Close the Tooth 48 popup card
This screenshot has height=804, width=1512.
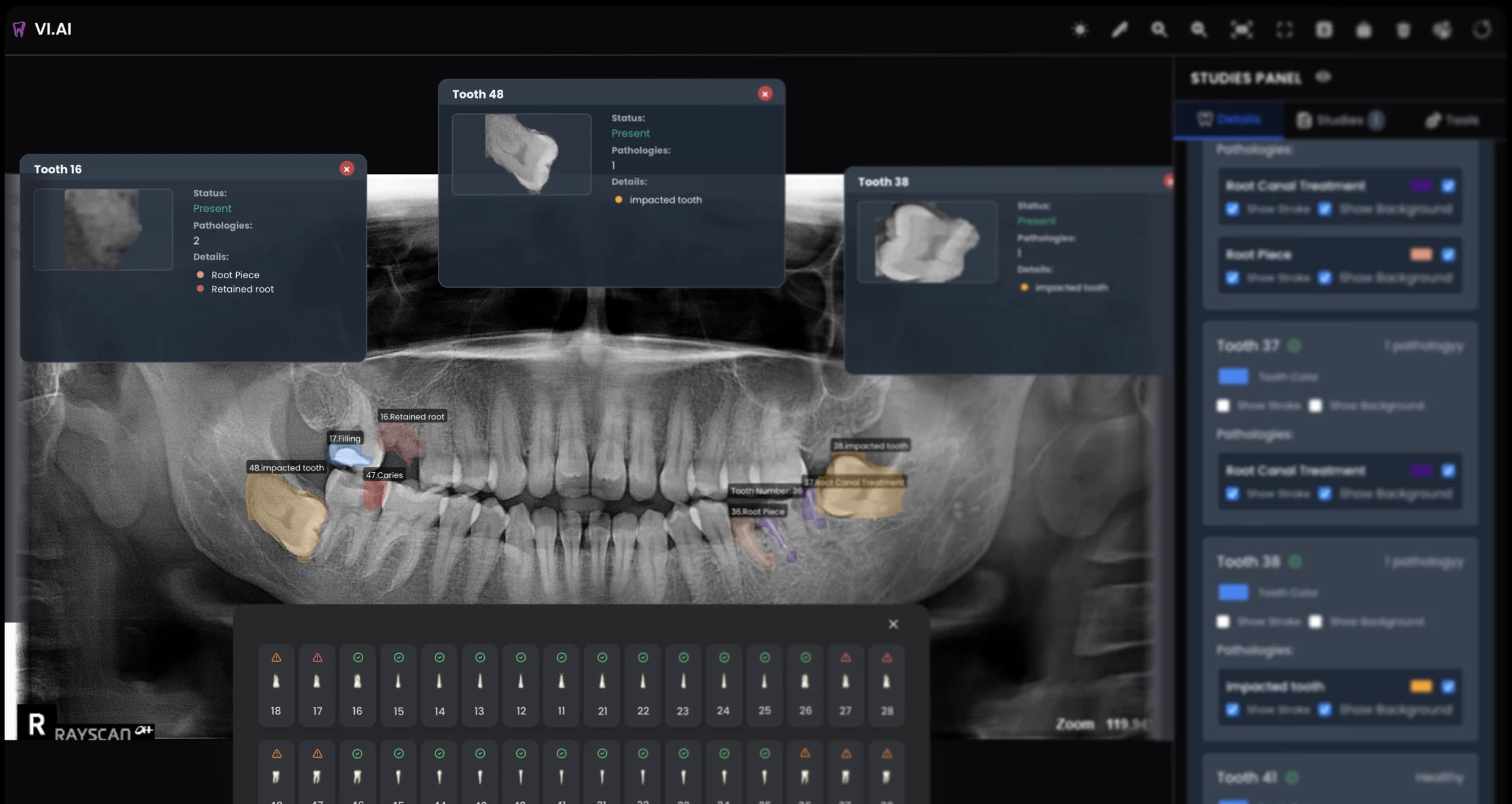[765, 94]
